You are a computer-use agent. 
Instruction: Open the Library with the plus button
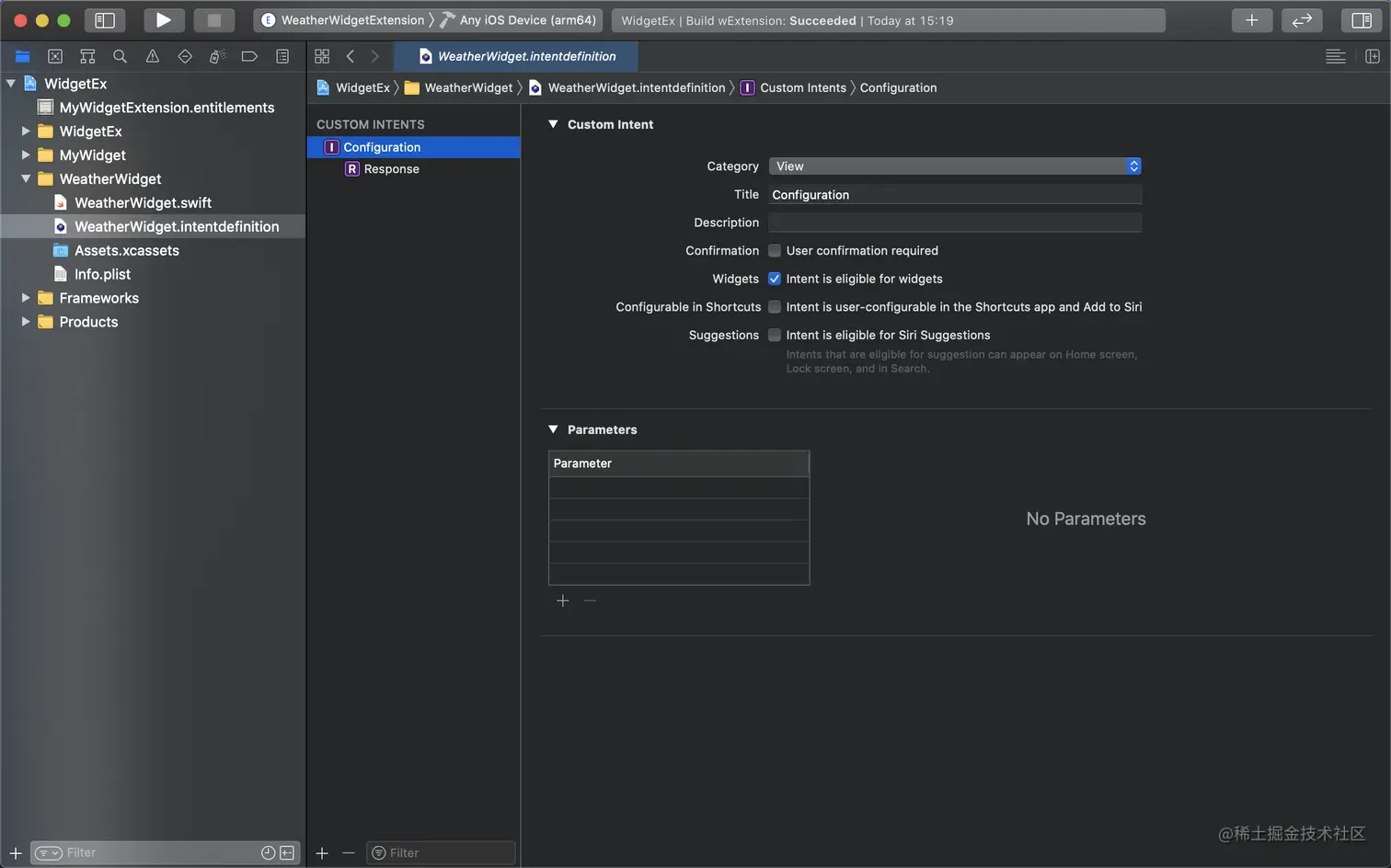point(1251,19)
